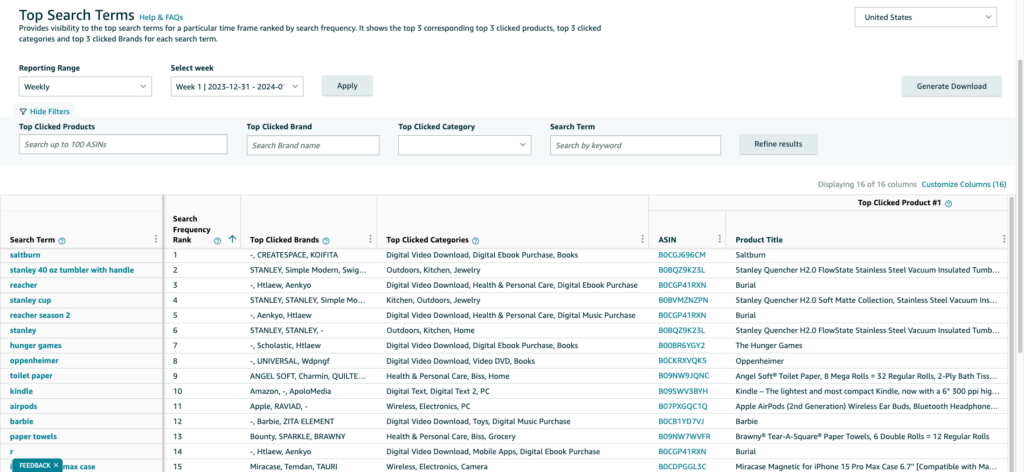The height and width of the screenshot is (472, 1024).
Task: Open the airpods search term
Action: [x=24, y=406]
